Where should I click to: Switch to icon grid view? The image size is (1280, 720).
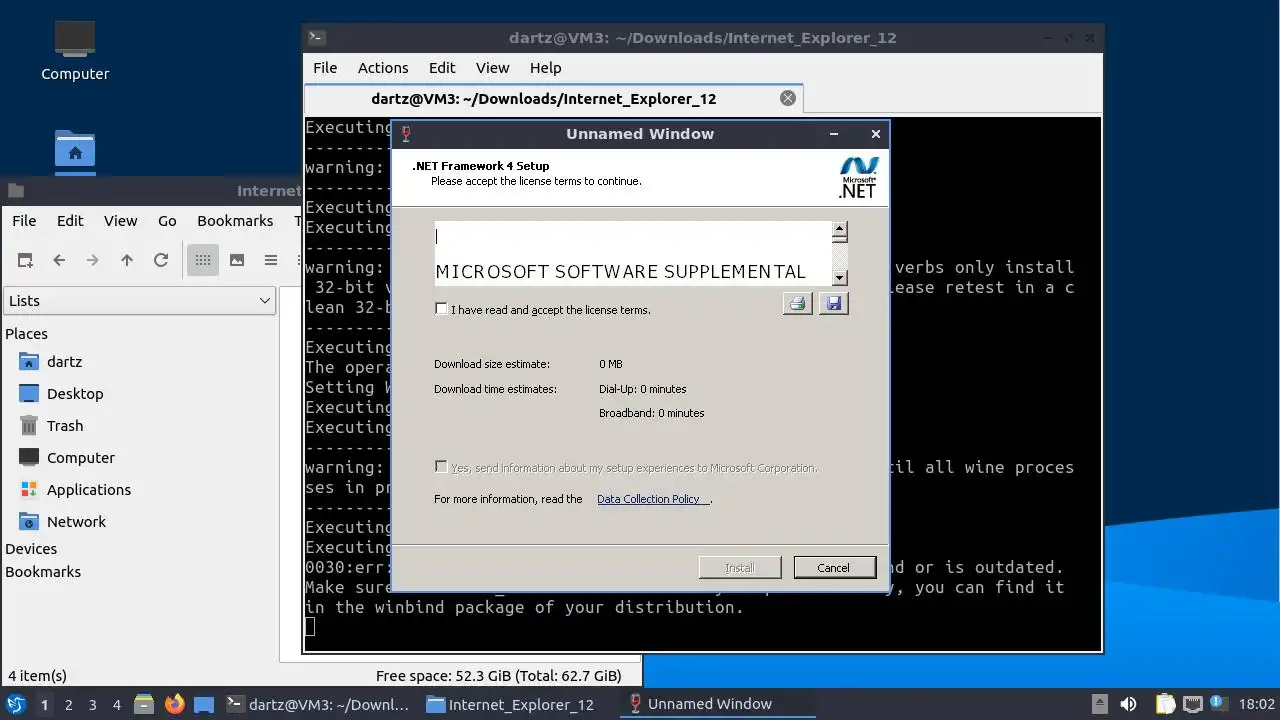pyautogui.click(x=203, y=260)
